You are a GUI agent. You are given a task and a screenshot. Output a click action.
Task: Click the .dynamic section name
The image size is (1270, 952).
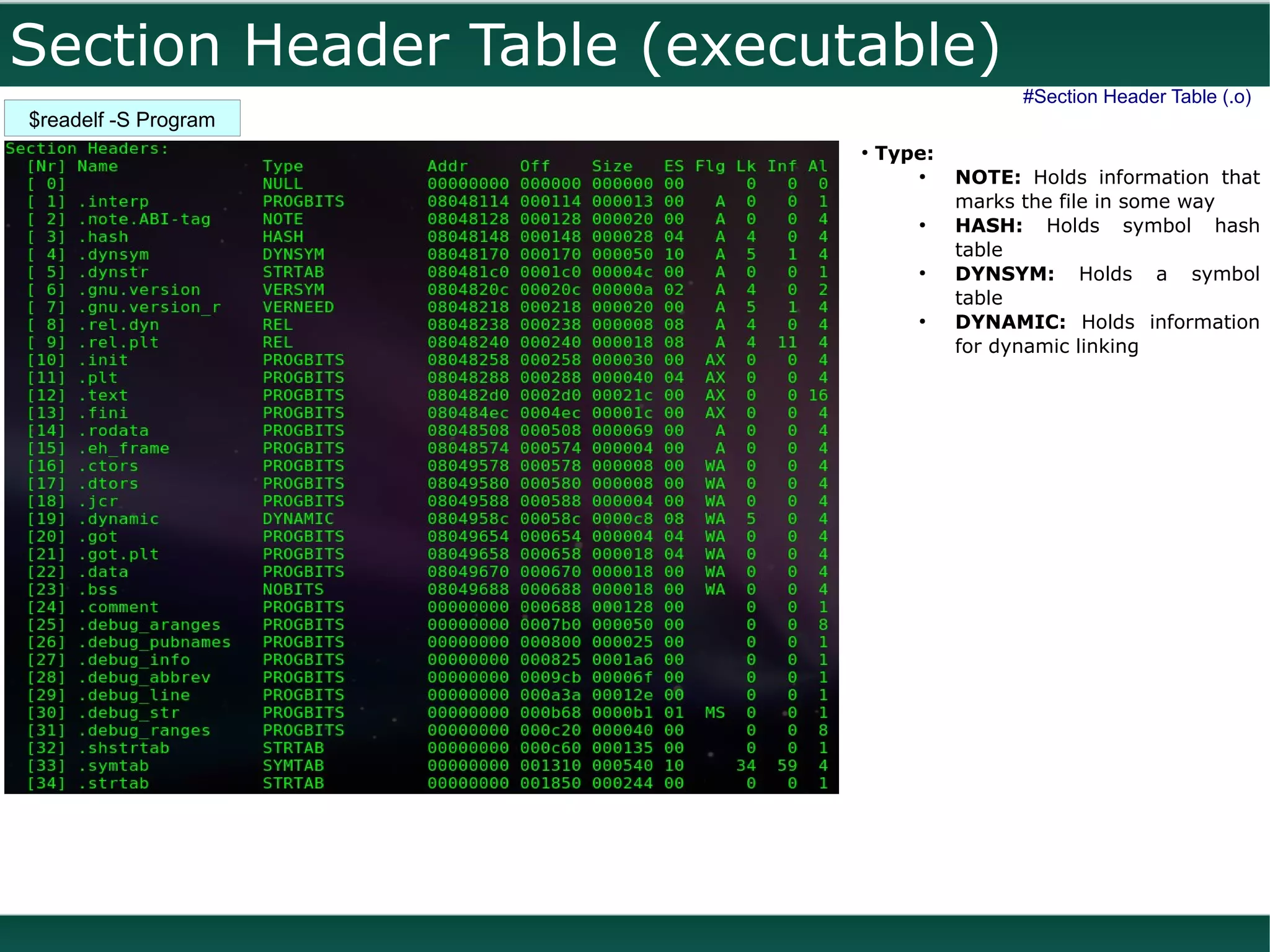118,519
